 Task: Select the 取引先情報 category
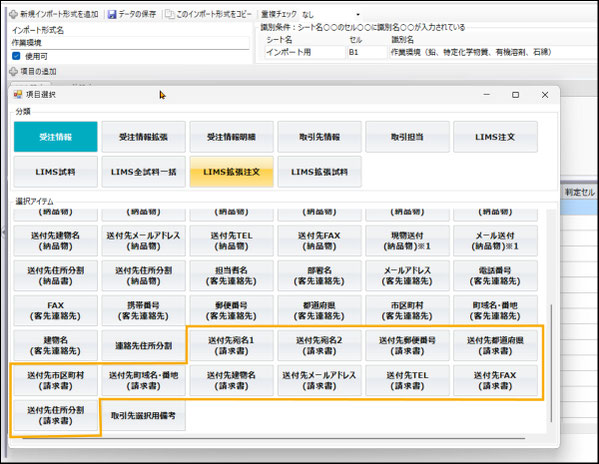[x=319, y=137]
